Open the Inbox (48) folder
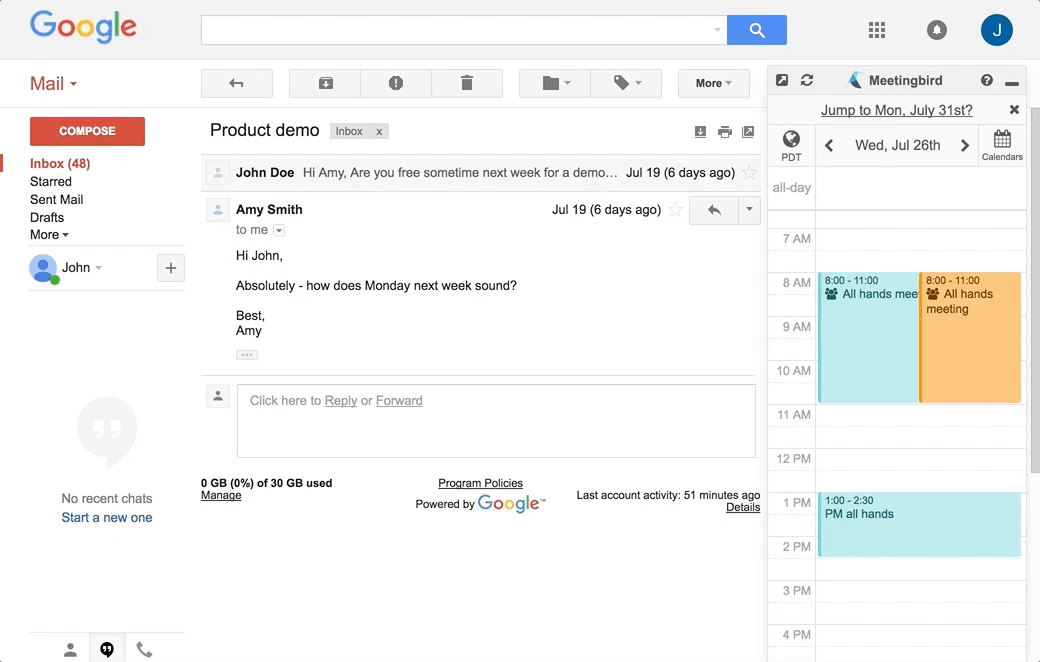Screen dimensions: 1040x662 pos(60,163)
